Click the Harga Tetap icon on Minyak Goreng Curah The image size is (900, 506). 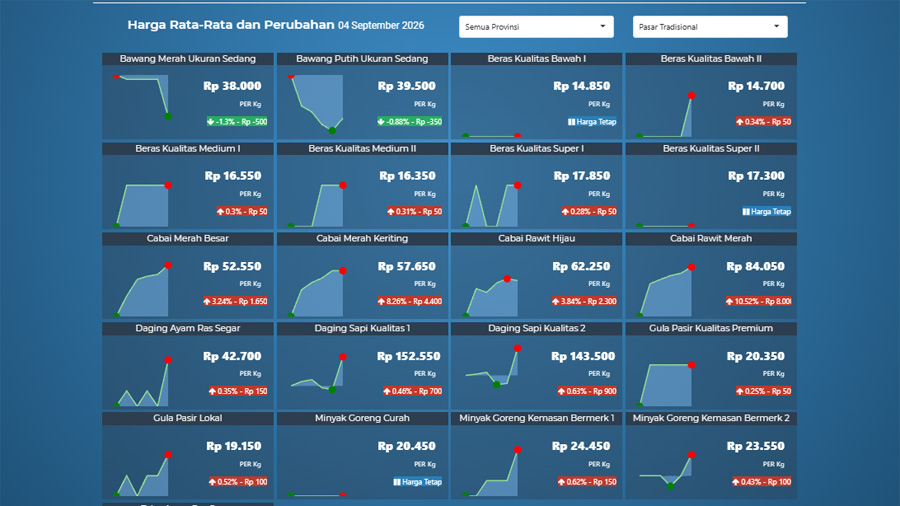click(397, 482)
